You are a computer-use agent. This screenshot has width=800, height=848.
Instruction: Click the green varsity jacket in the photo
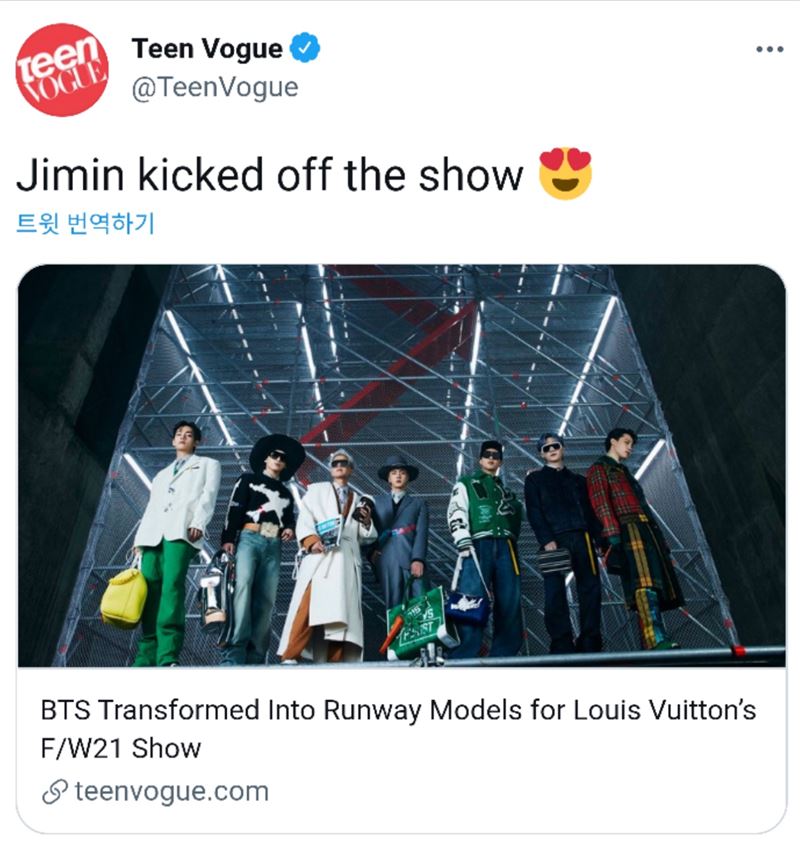point(484,505)
